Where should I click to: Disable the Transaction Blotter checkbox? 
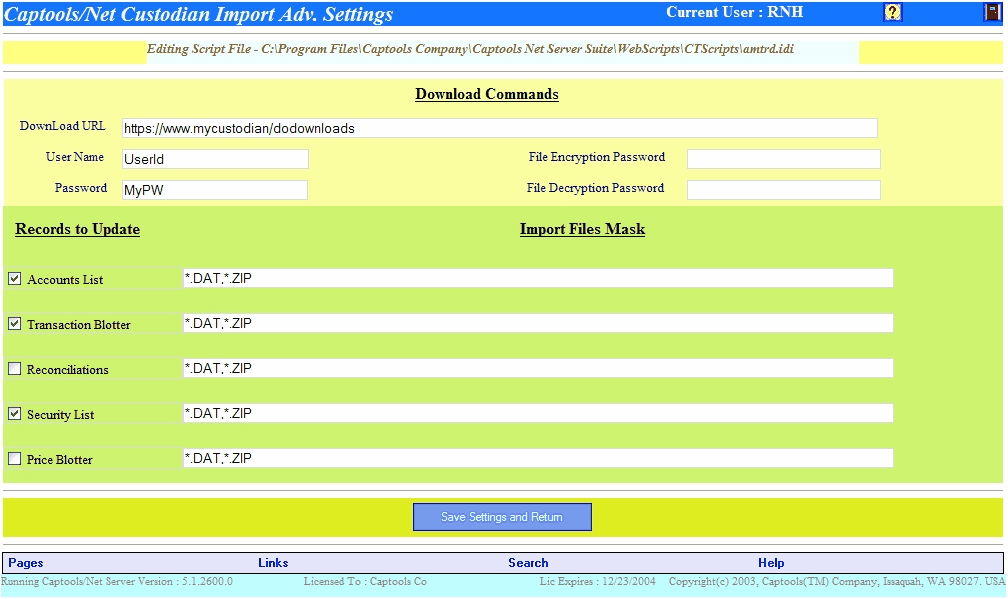(15, 324)
